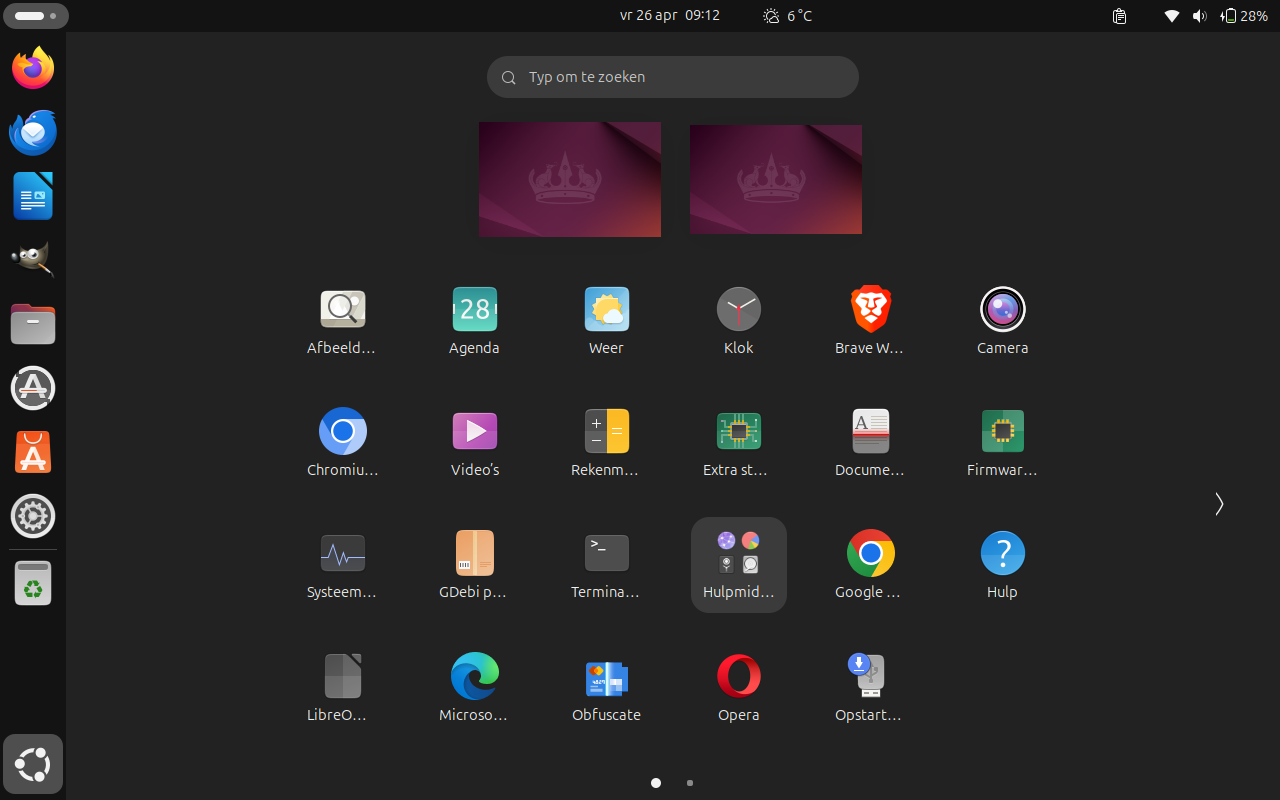Open the date and time menu
This screenshot has width=1280, height=800.
[669, 16]
